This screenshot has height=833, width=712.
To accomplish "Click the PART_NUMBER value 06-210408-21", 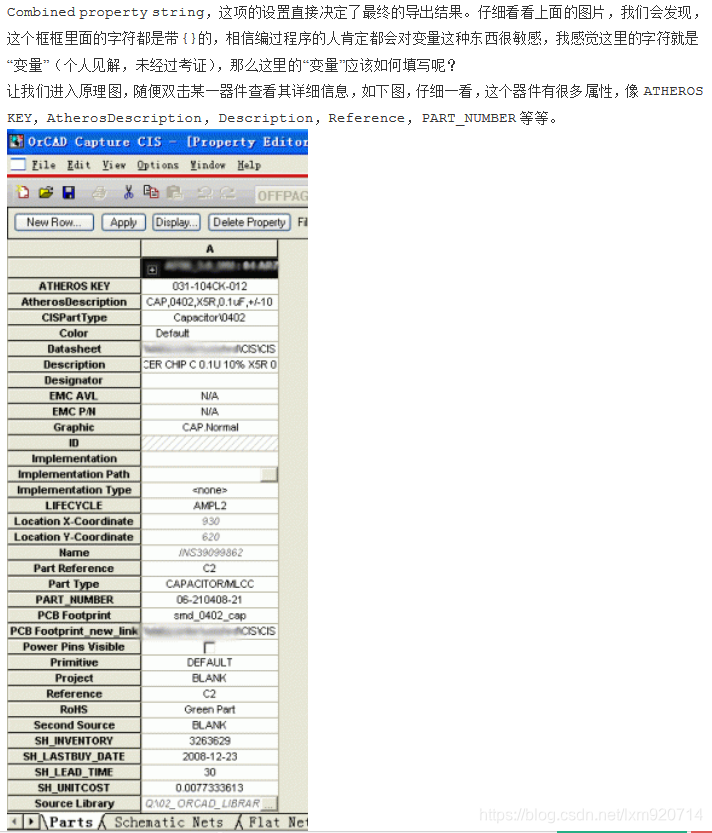I will pyautogui.click(x=209, y=600).
